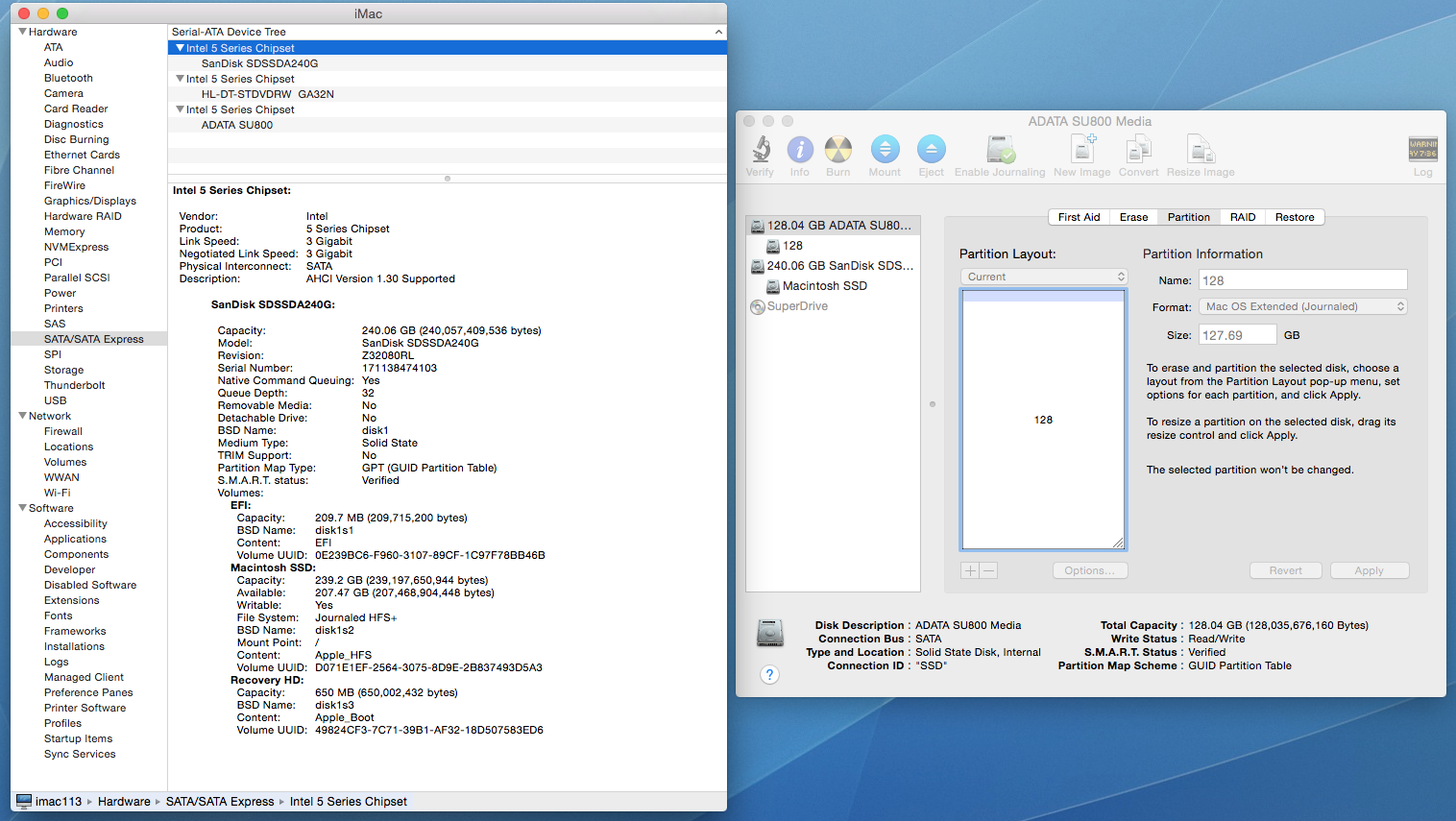Collapse the Intel chipset above ADATA SU800

(180, 109)
